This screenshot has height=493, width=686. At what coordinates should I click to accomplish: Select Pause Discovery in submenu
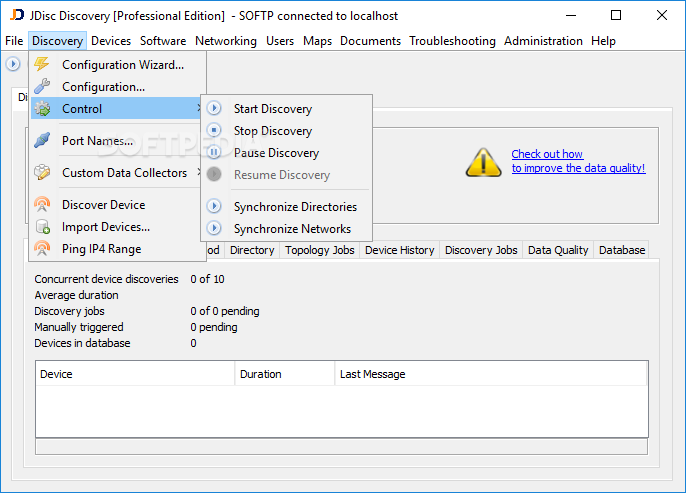coord(287,152)
